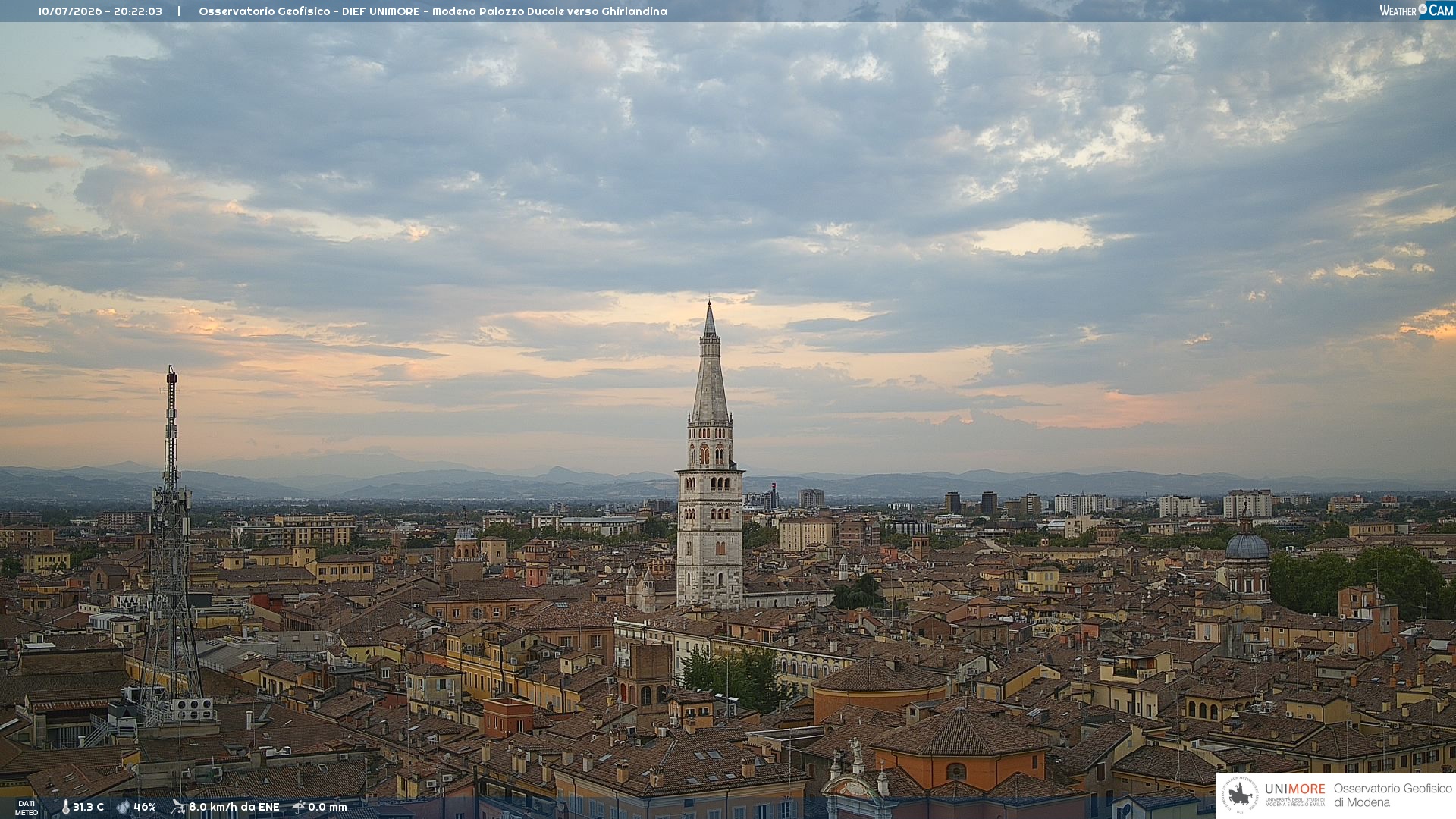Click the '46%' humidity reading
1456x819 pixels.
tap(145, 808)
